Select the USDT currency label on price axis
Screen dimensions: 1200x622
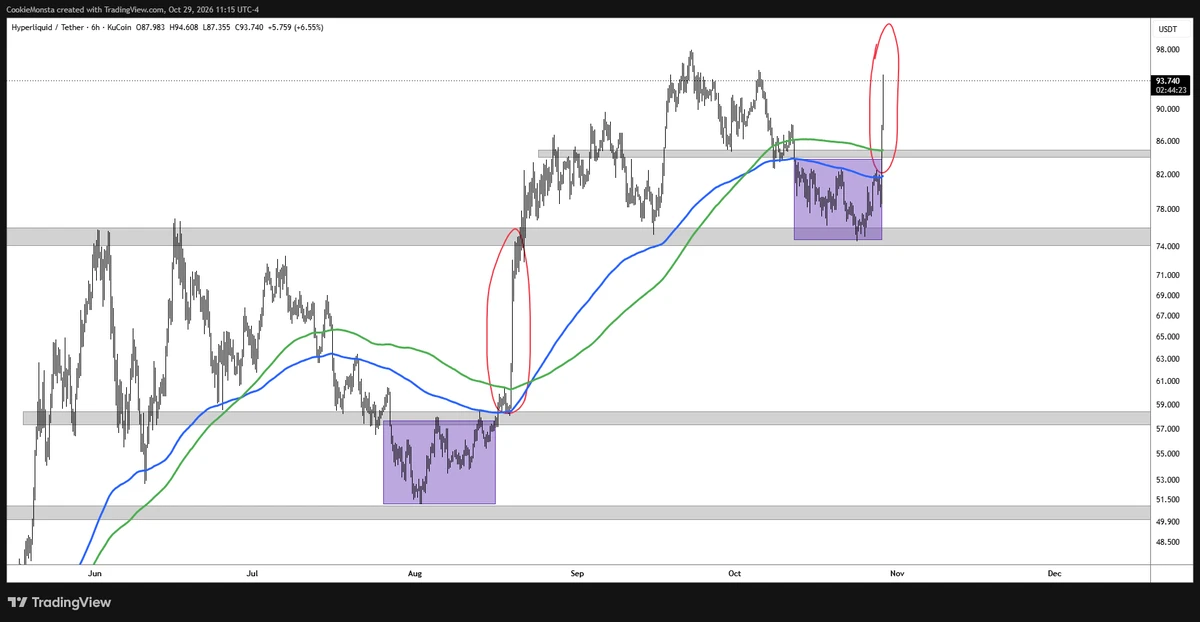(x=1167, y=29)
